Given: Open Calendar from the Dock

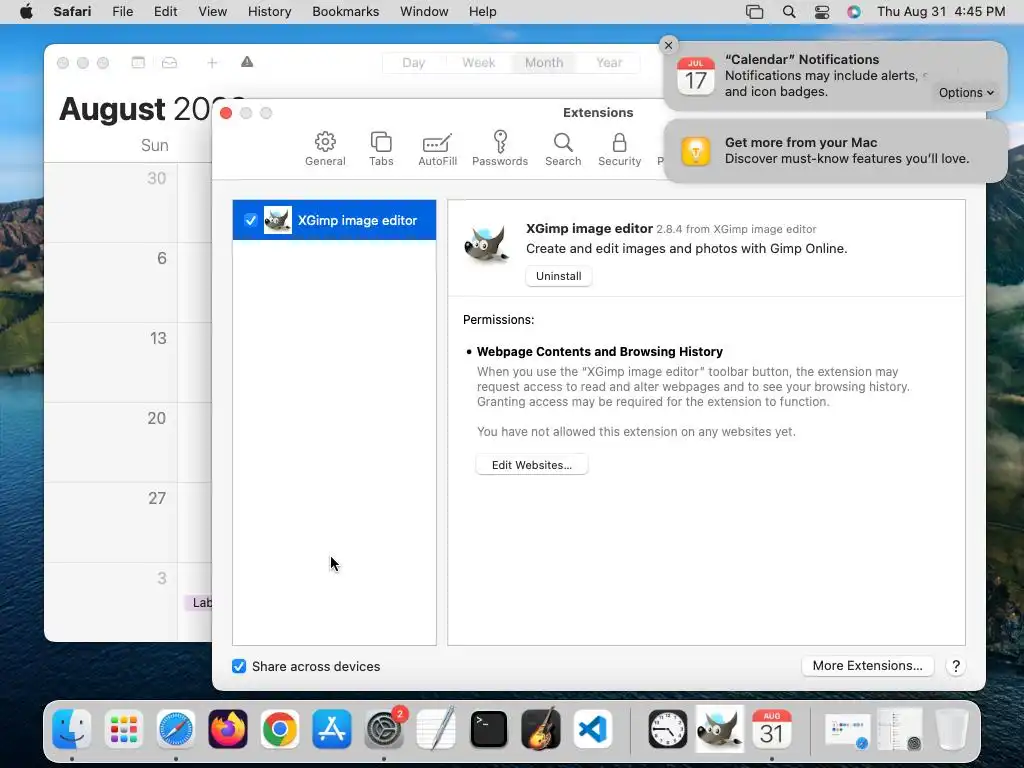Looking at the screenshot, I should click(772, 729).
